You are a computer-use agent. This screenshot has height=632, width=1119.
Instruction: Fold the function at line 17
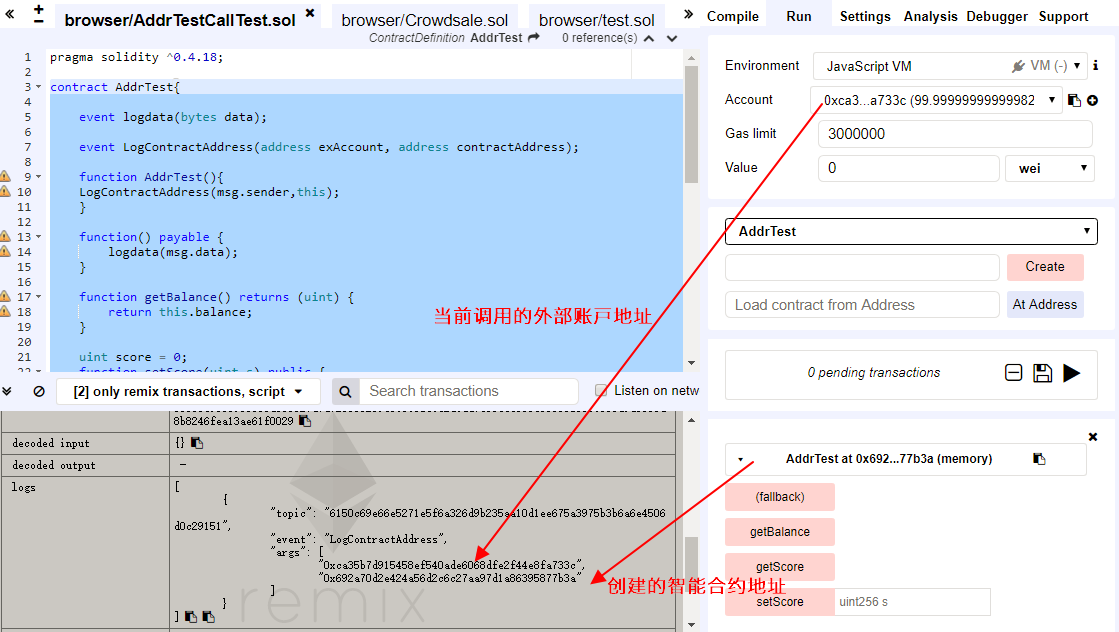39,297
